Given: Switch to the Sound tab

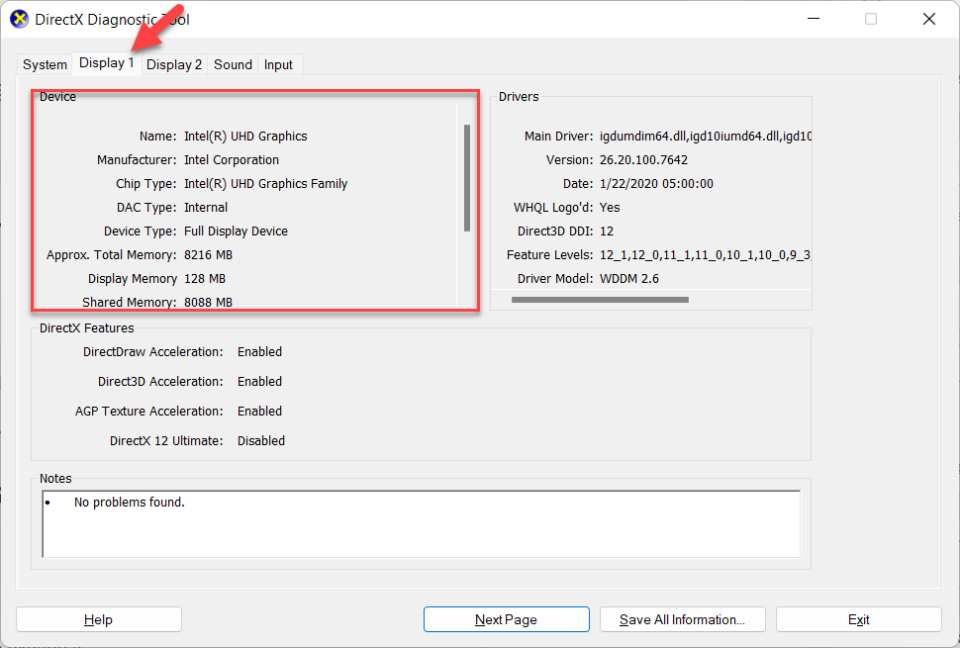Looking at the screenshot, I should [232, 64].
